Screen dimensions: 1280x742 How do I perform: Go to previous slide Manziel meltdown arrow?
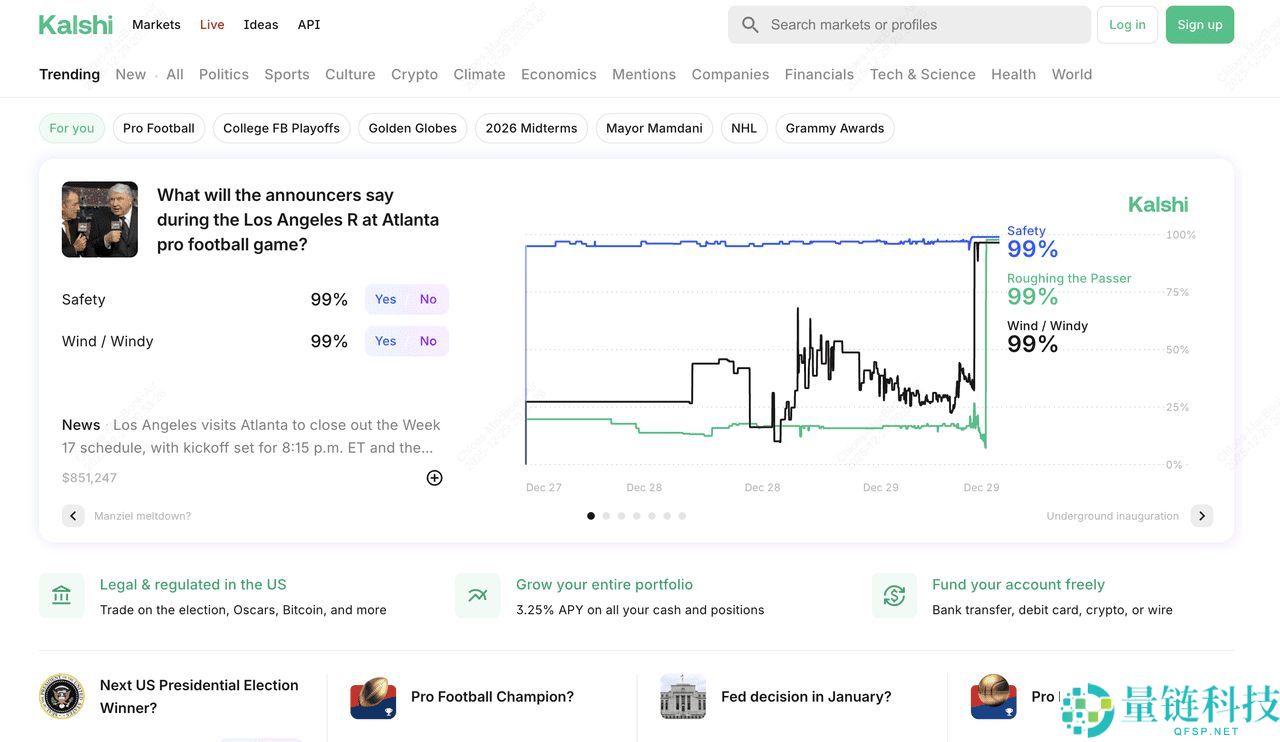click(x=73, y=516)
